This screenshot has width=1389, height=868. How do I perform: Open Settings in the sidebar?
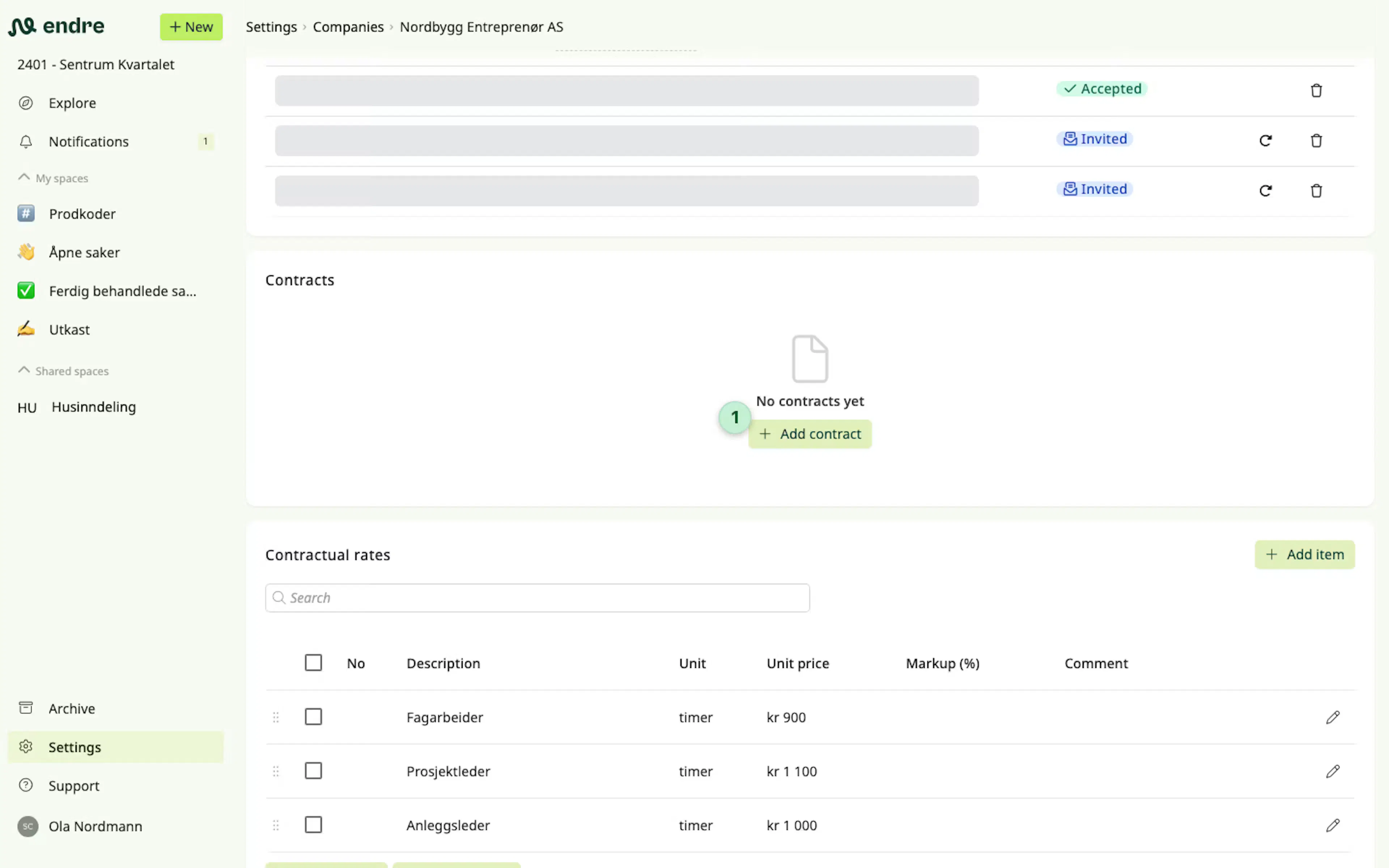(115, 747)
